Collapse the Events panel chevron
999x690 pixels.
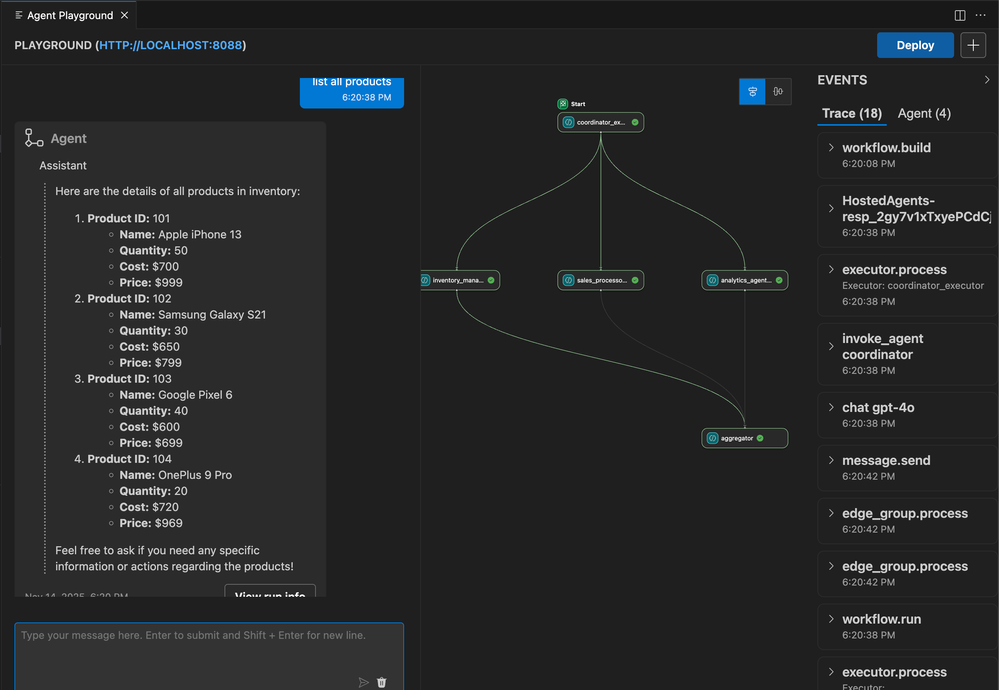pos(987,80)
